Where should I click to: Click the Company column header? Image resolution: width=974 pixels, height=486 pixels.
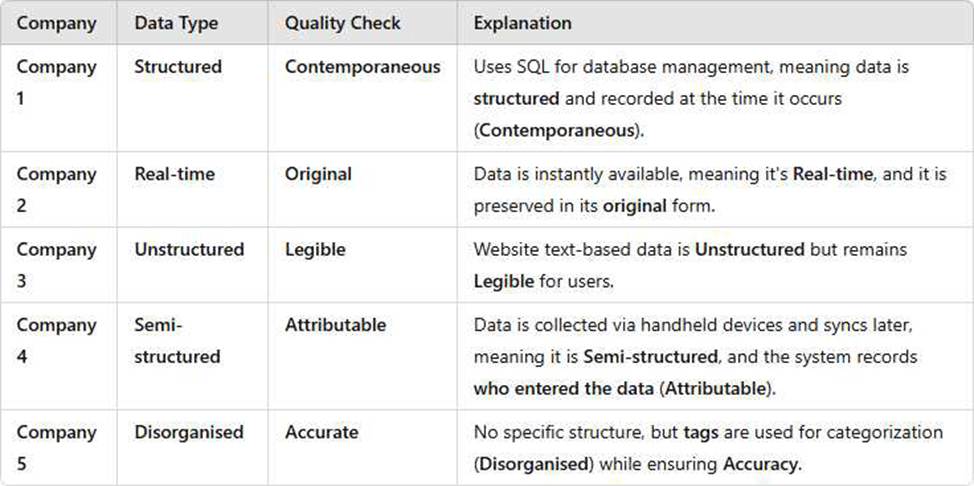pyautogui.click(x=57, y=24)
